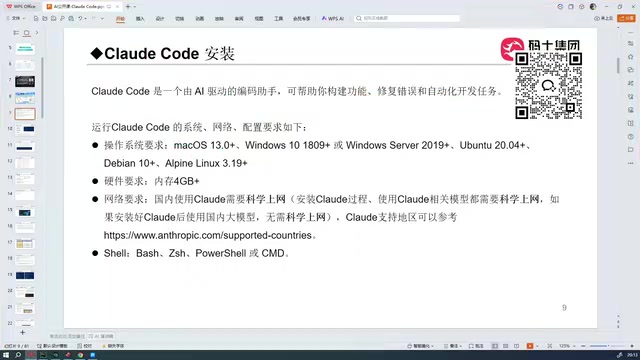This screenshot has width=640, height=360.
Task: Select slide 10 thumbnail
Action: click(25, 129)
